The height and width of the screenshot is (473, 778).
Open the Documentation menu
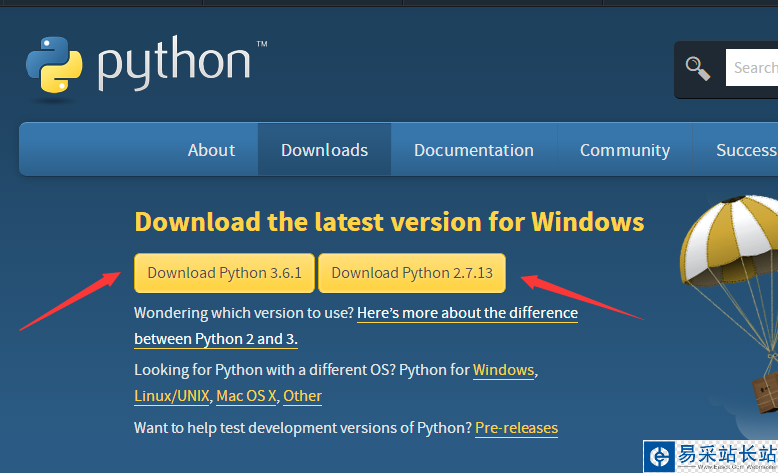[x=473, y=150]
